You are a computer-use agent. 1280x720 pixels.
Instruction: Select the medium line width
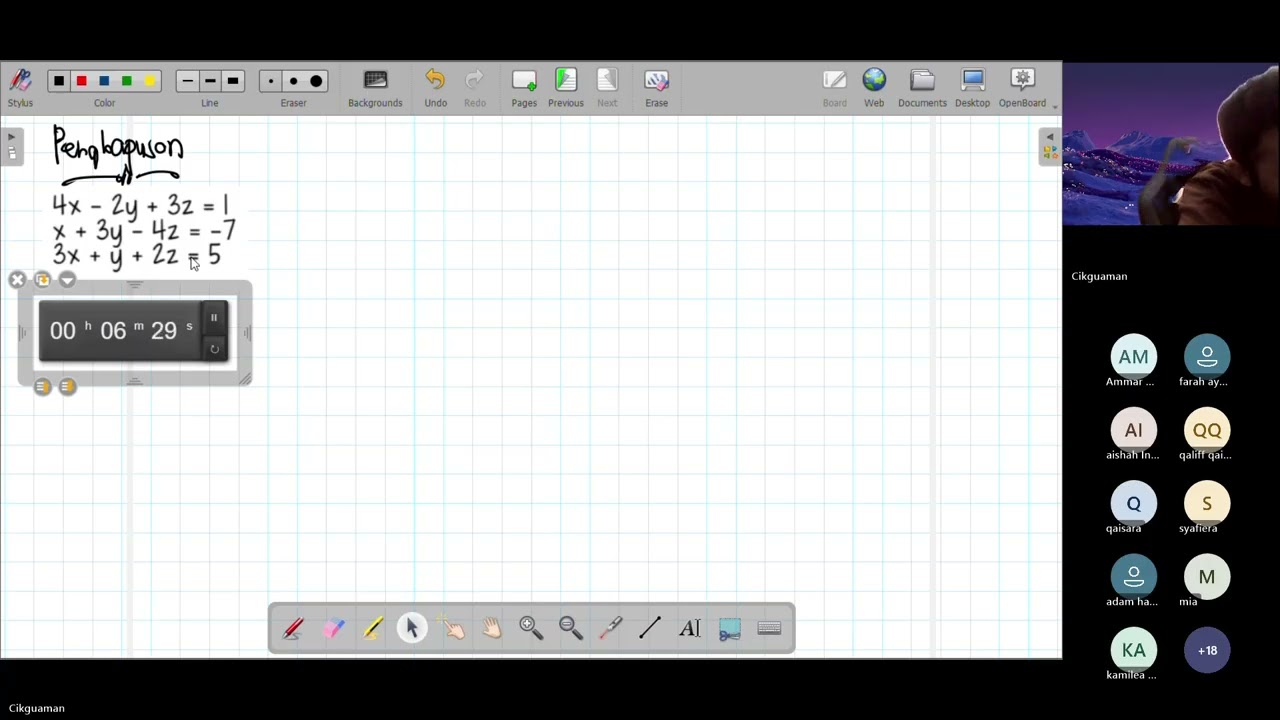point(210,81)
